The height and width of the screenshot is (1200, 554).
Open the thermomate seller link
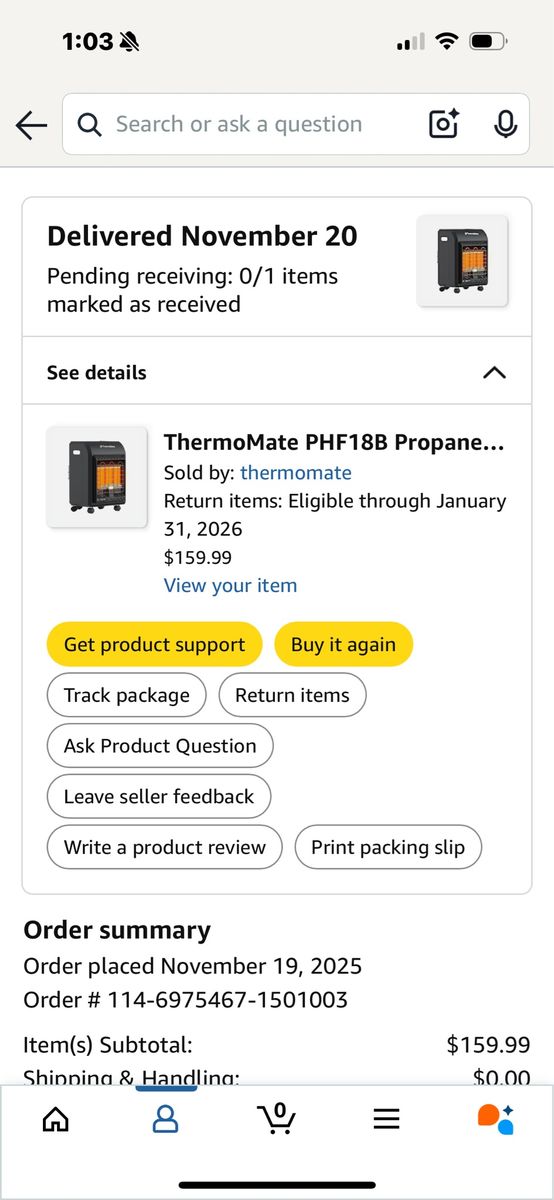296,473
